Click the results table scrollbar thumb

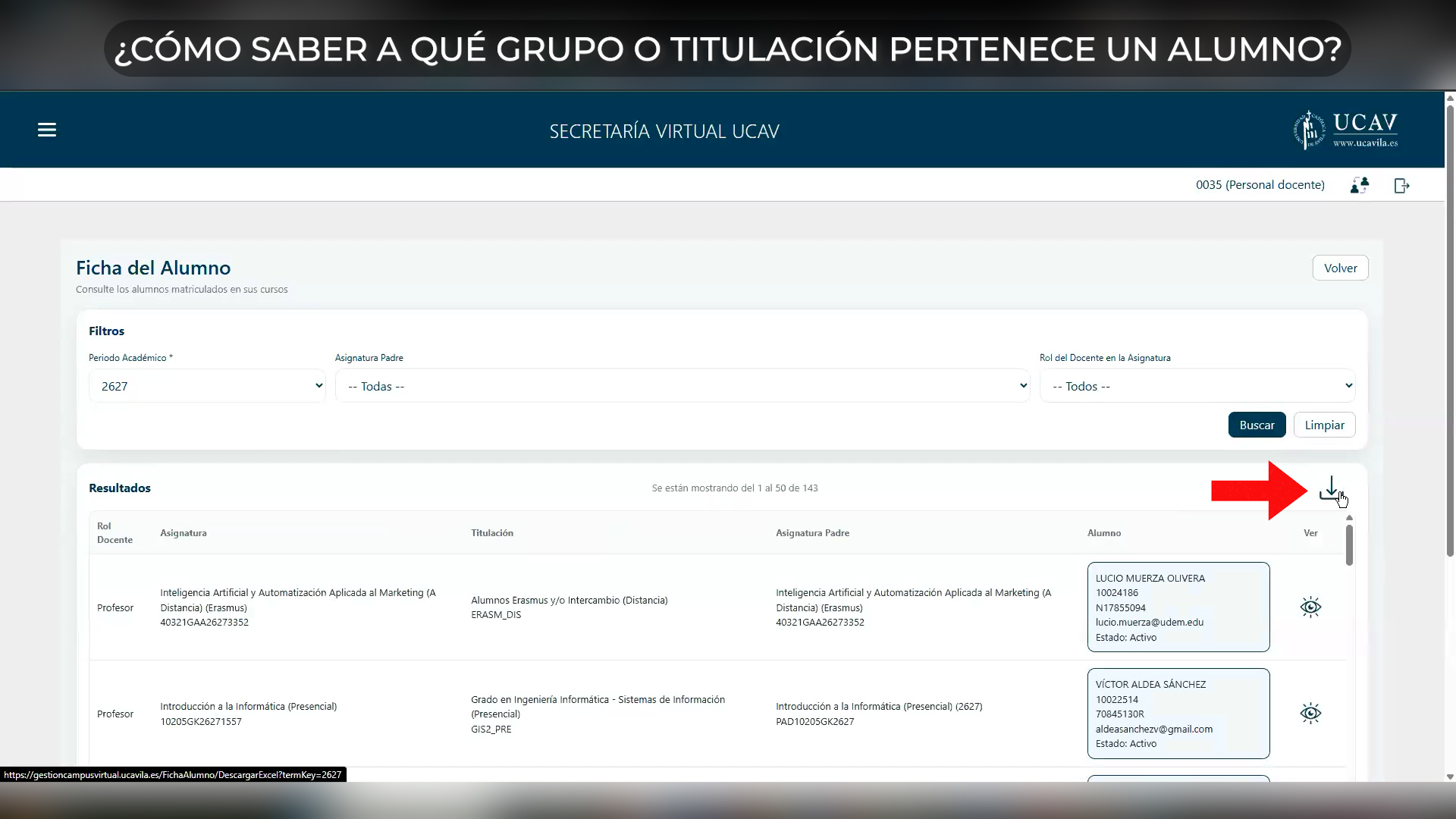click(x=1349, y=544)
